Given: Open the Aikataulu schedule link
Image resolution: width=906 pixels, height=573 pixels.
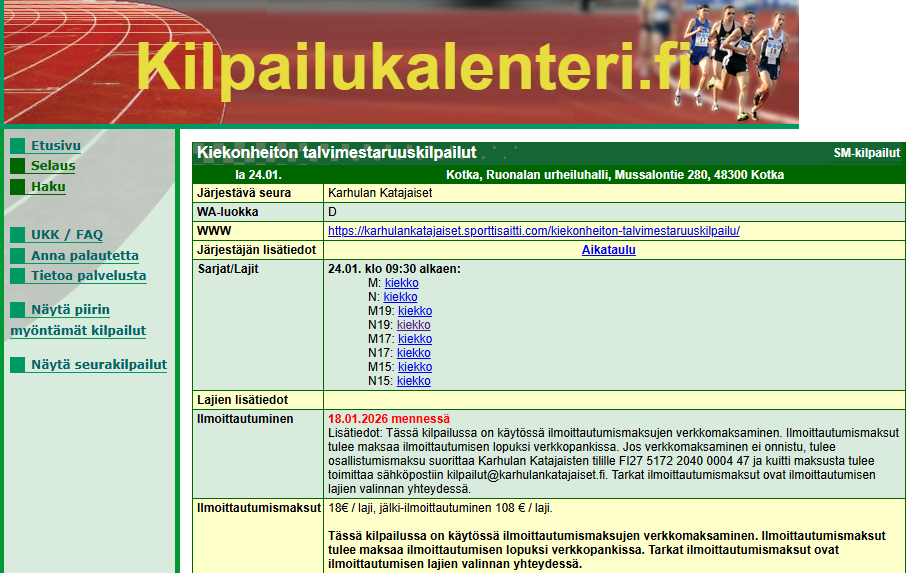Looking at the screenshot, I should click(x=608, y=250).
